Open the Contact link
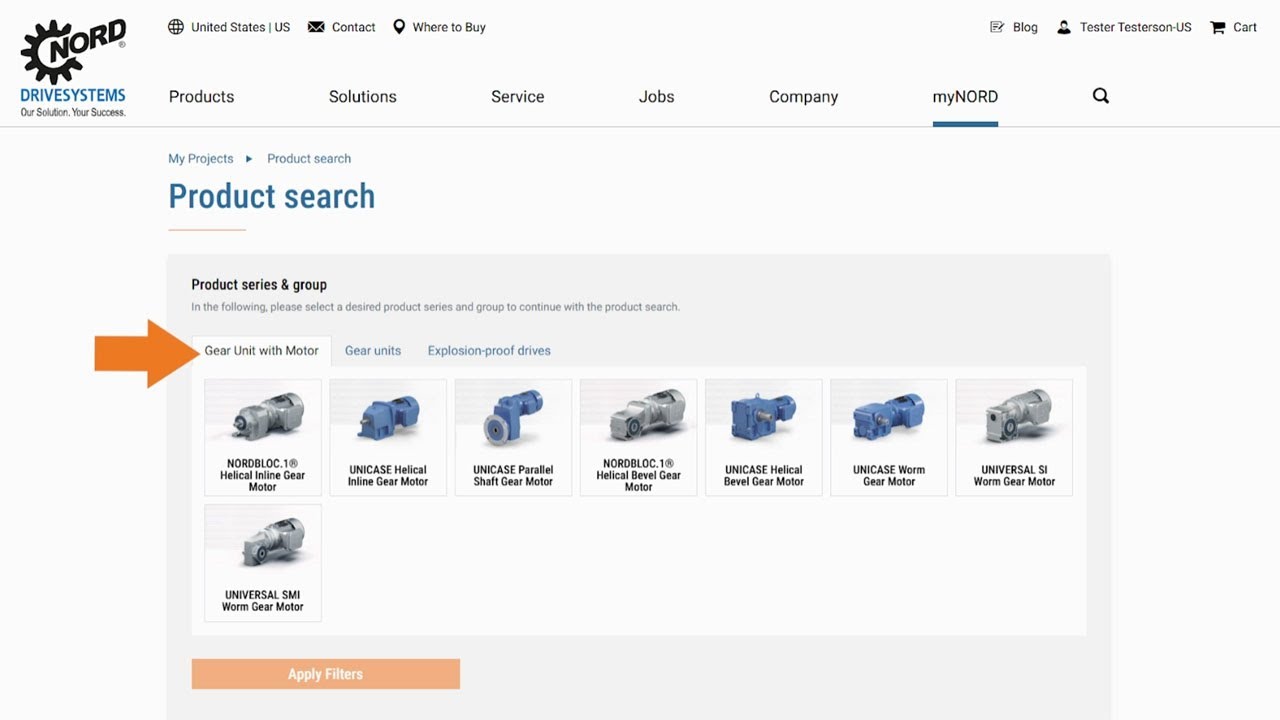 coord(354,27)
